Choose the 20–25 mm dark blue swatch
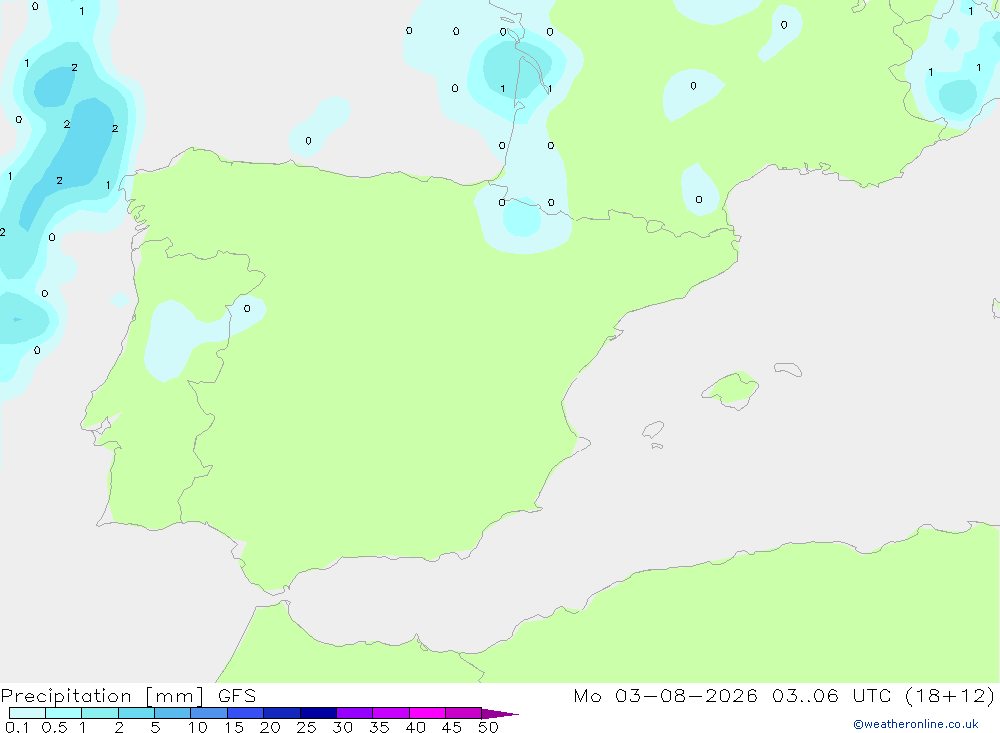 [282, 713]
